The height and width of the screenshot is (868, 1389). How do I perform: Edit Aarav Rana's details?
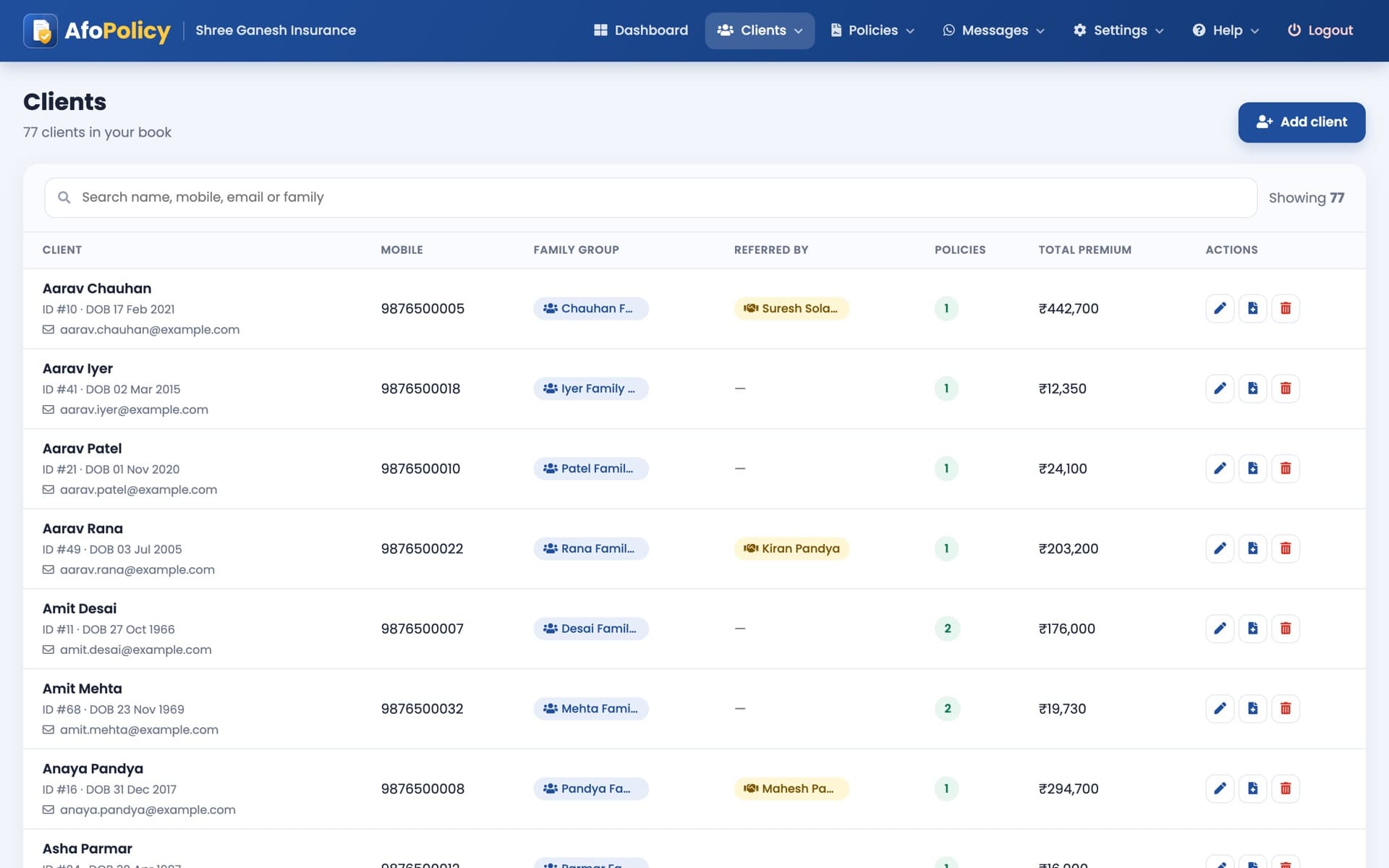pyautogui.click(x=1220, y=548)
